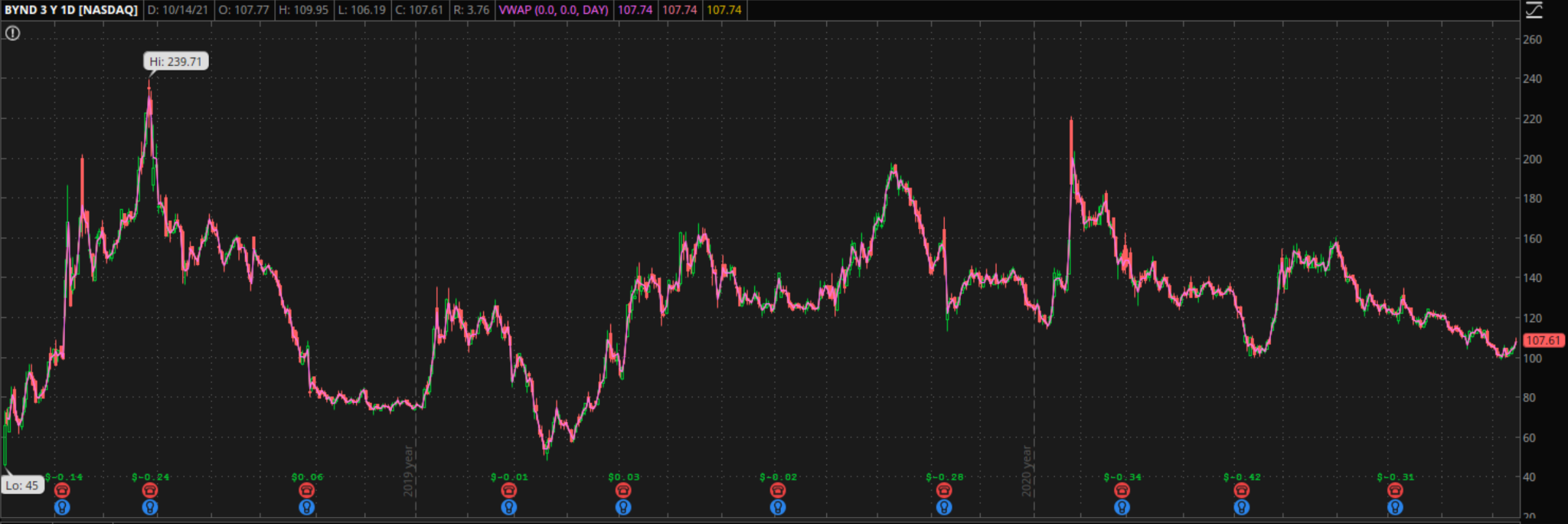Click the magenta 107.74 VWAP value
This screenshot has height=524, width=1568.
pyautogui.click(x=635, y=10)
